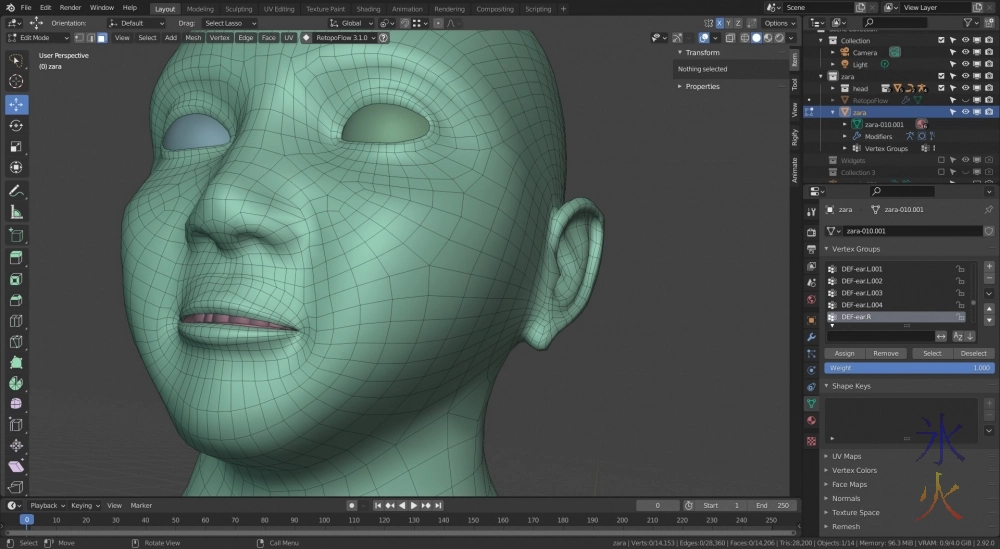
Task: Open the Modifier properties wrench tab
Action: [811, 336]
